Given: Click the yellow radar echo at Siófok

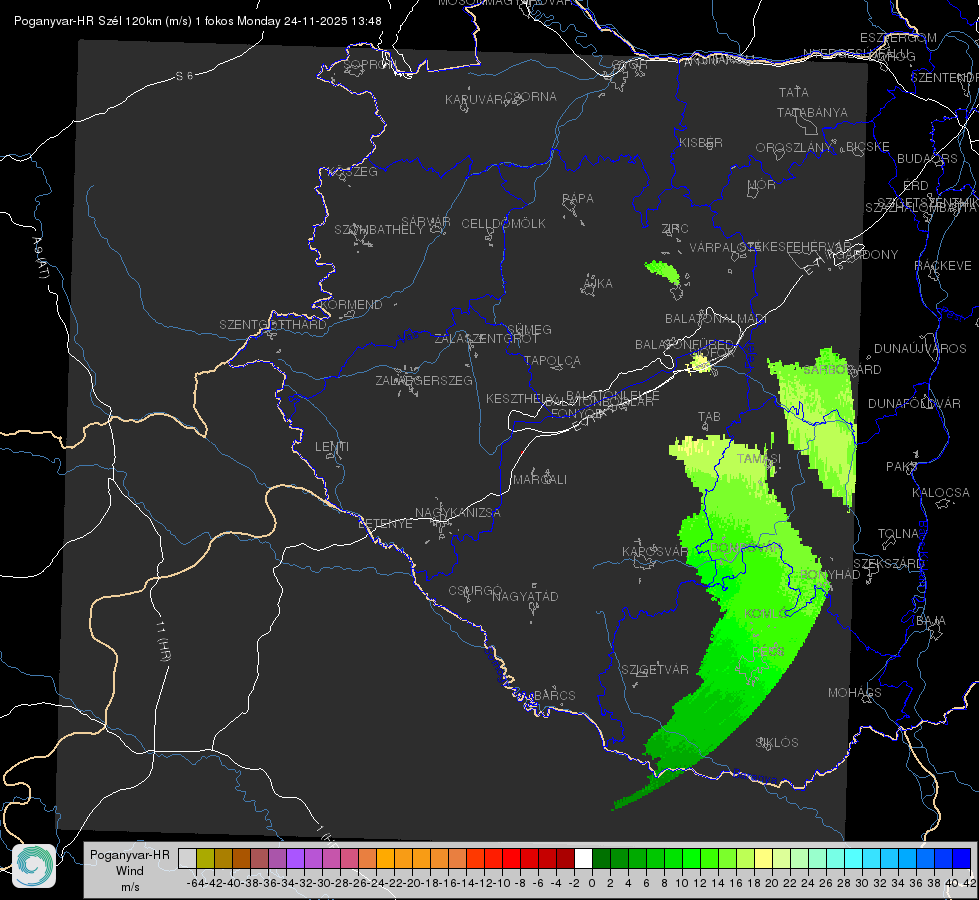Looking at the screenshot, I should point(700,363).
